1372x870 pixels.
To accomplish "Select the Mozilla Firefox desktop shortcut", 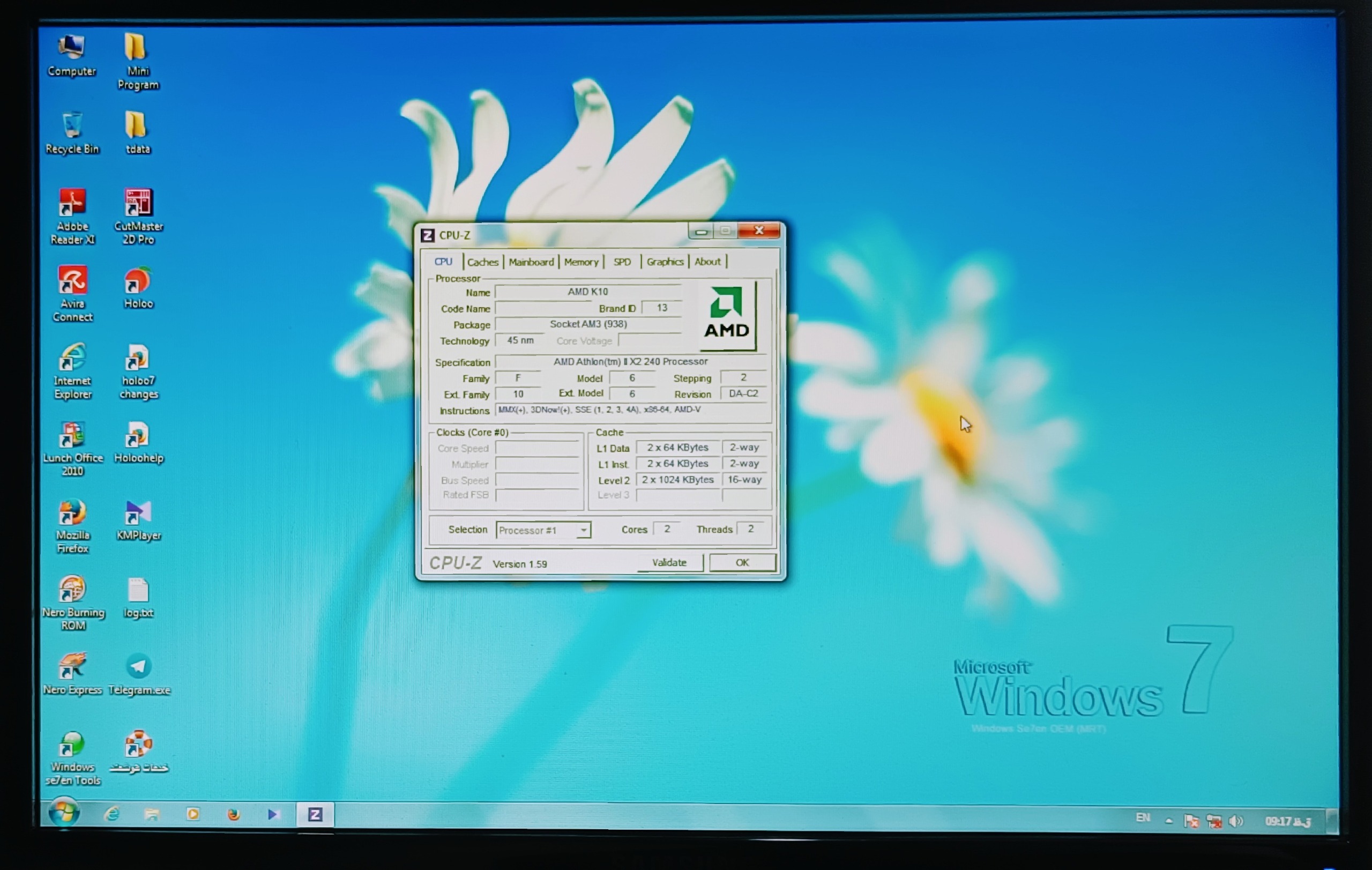I will (72, 526).
